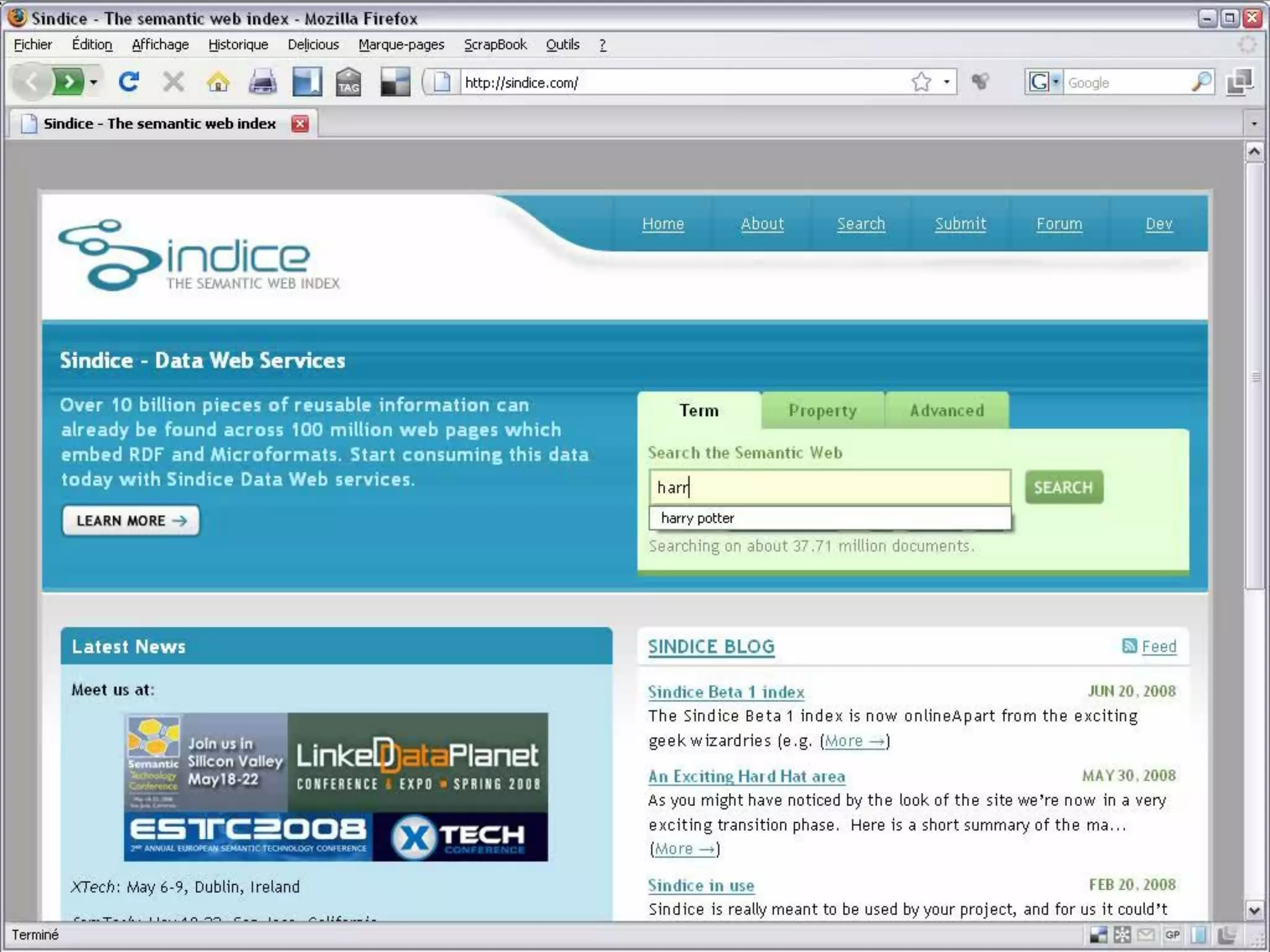Select the 'harry potter' autocomplete suggestion
The width and height of the screenshot is (1270, 952).
click(x=698, y=518)
